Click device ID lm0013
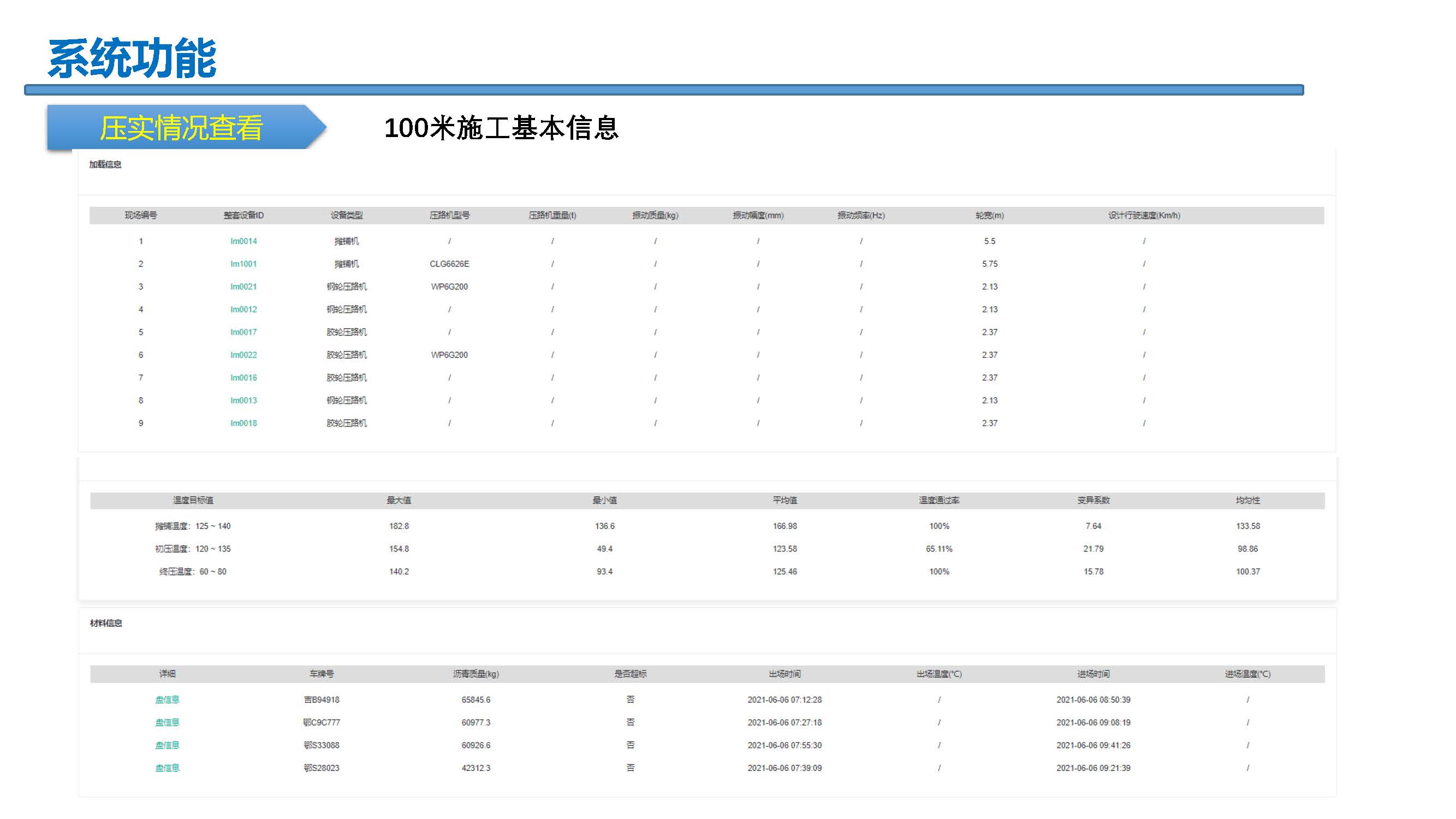The image size is (1456, 819). point(243,400)
